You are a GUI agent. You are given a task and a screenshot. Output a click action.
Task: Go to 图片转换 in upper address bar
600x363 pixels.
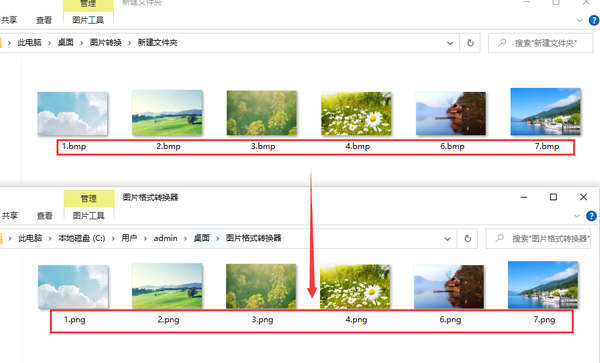(106, 42)
